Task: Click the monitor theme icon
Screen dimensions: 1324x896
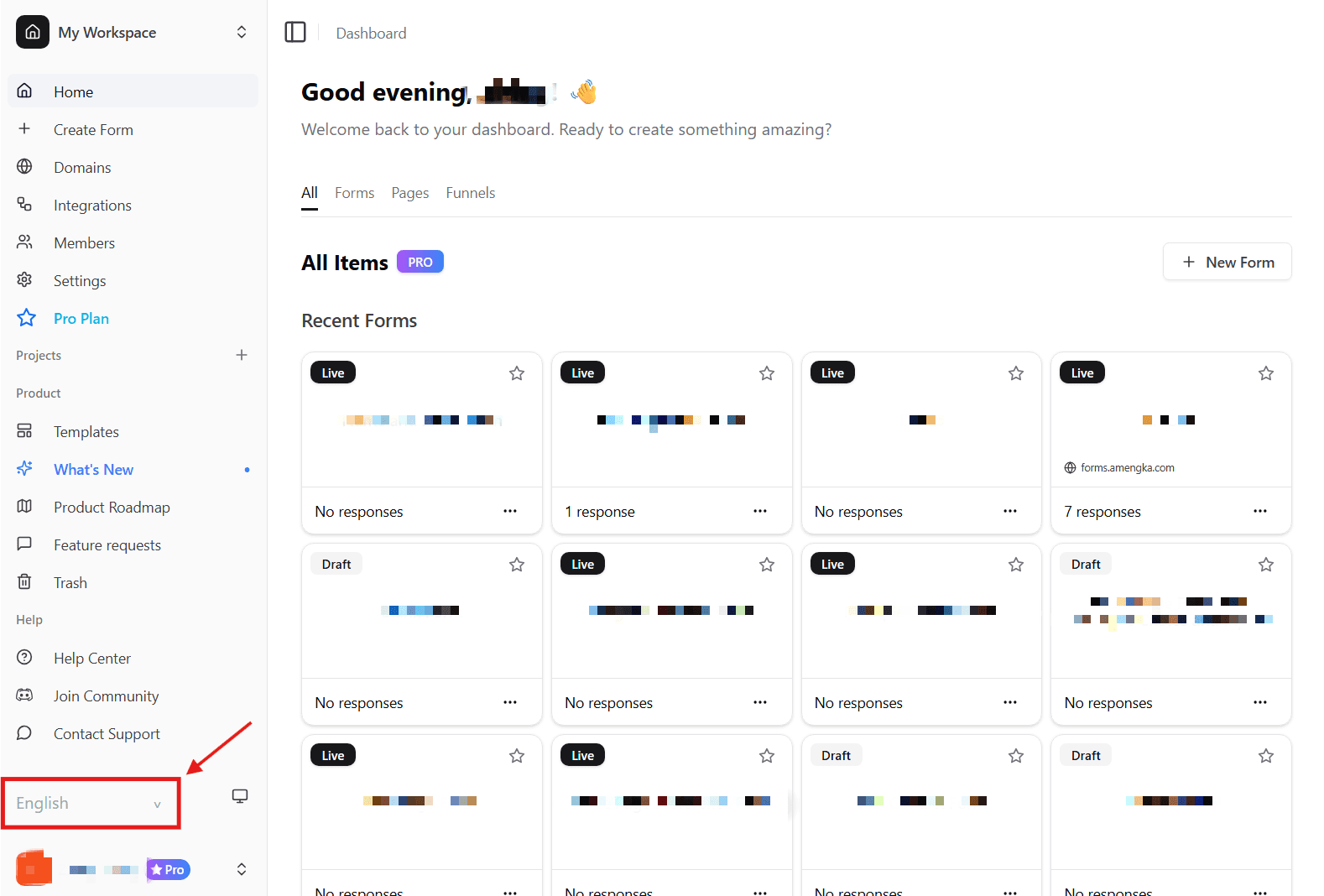Action: (x=240, y=796)
